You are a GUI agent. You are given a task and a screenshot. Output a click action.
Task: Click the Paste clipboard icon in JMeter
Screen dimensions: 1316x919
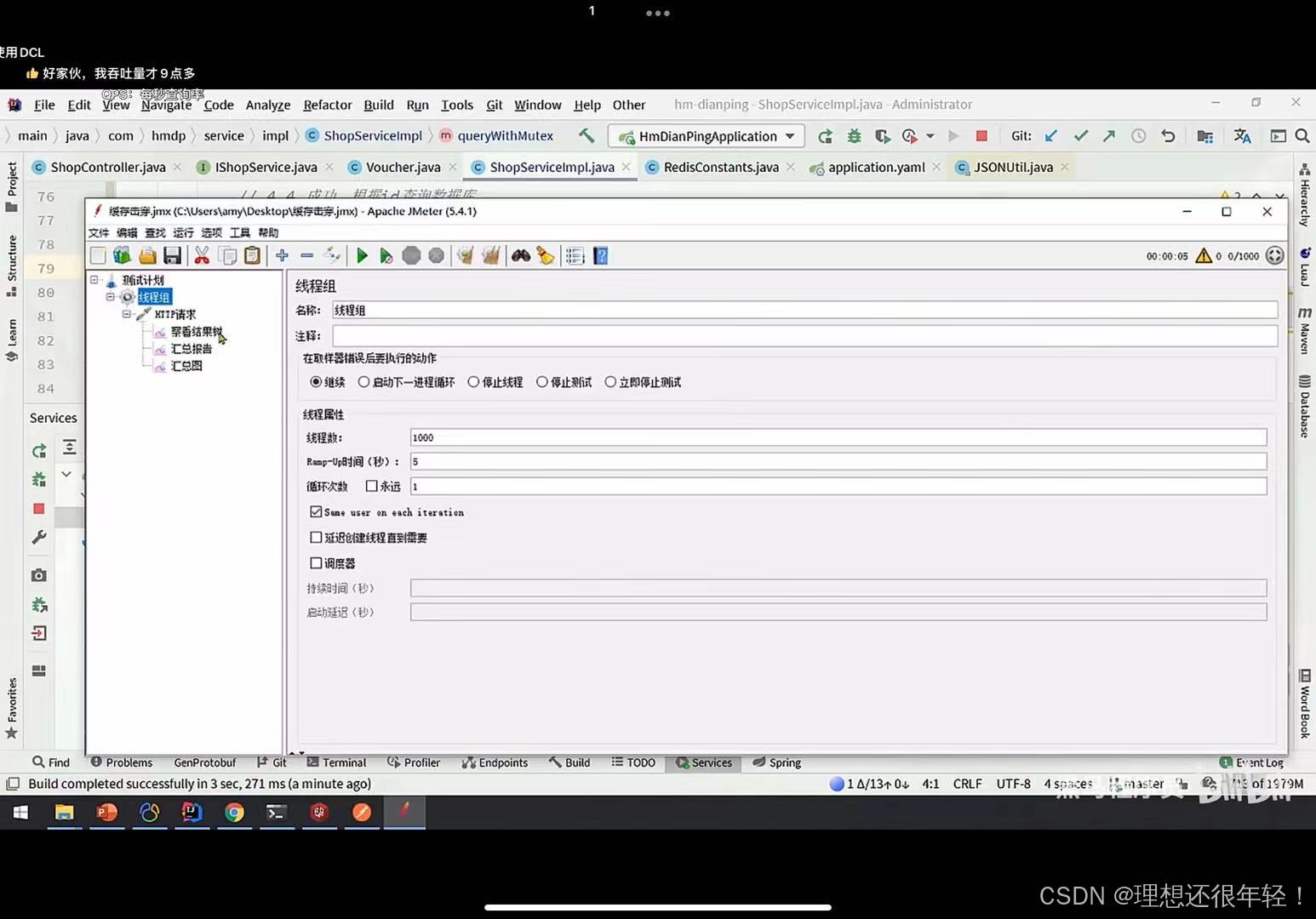252,255
